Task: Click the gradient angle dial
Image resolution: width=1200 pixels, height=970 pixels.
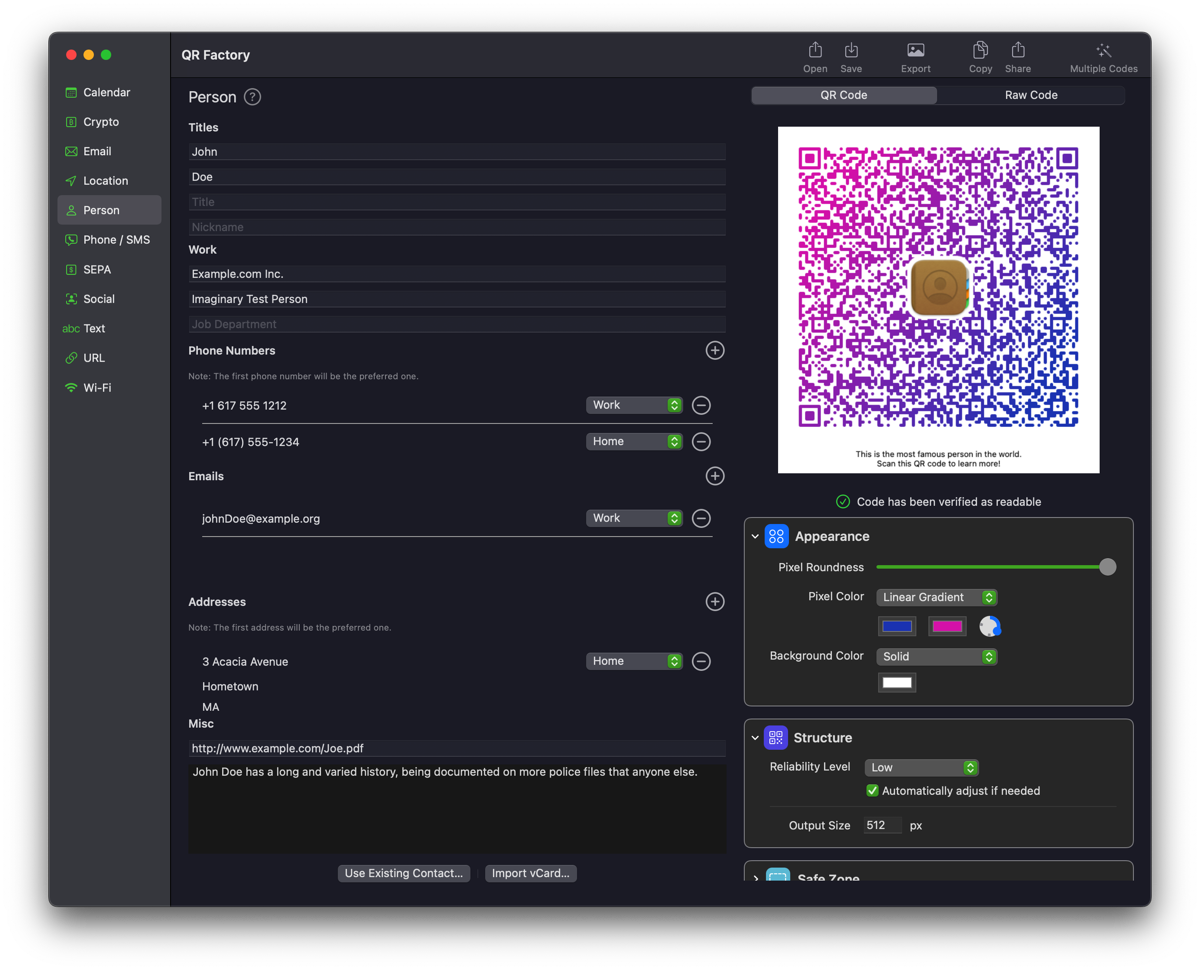Action: point(990,626)
